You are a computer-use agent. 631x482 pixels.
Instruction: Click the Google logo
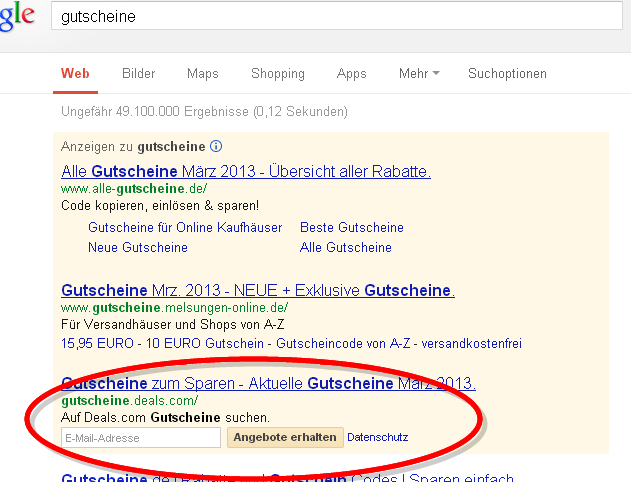17,15
